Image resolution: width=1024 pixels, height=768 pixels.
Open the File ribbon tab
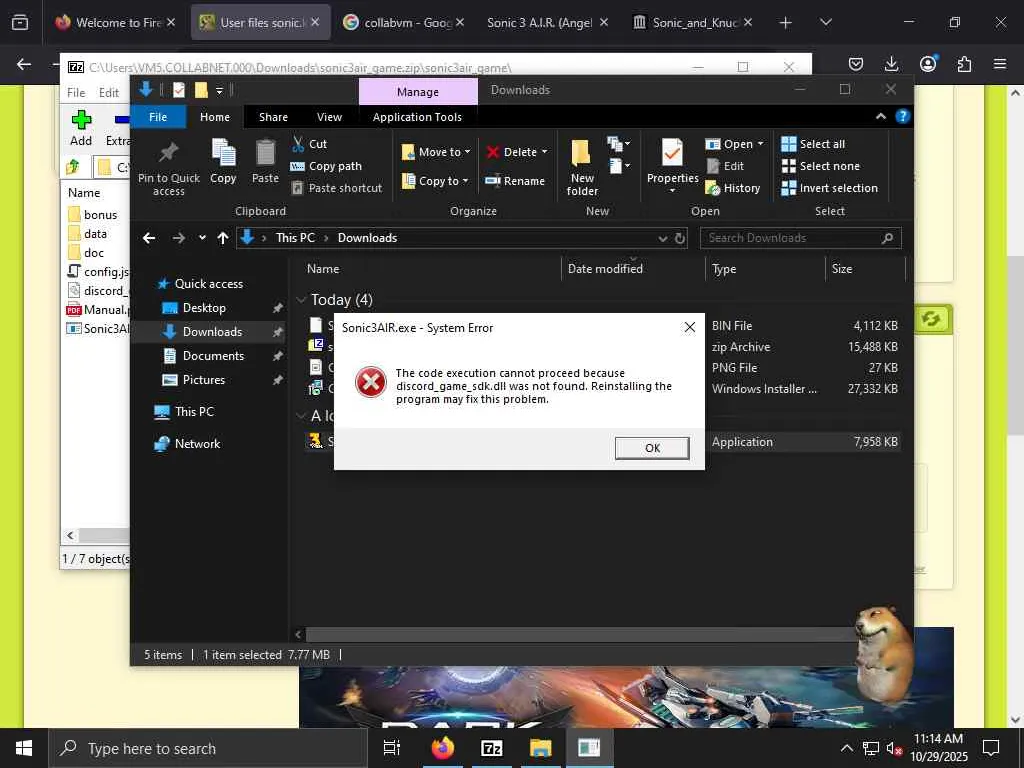(158, 117)
